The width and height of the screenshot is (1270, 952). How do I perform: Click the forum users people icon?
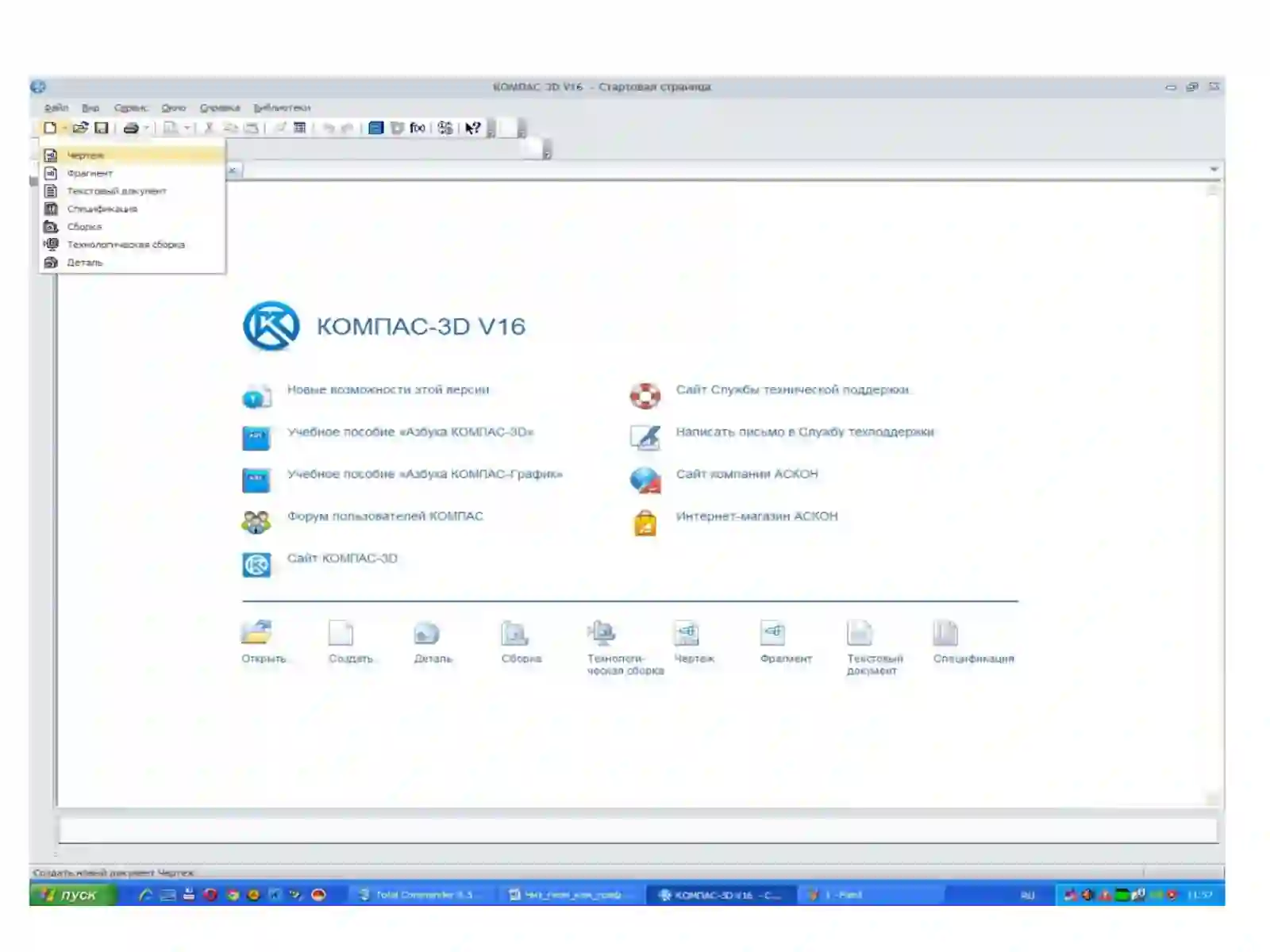[256, 521]
